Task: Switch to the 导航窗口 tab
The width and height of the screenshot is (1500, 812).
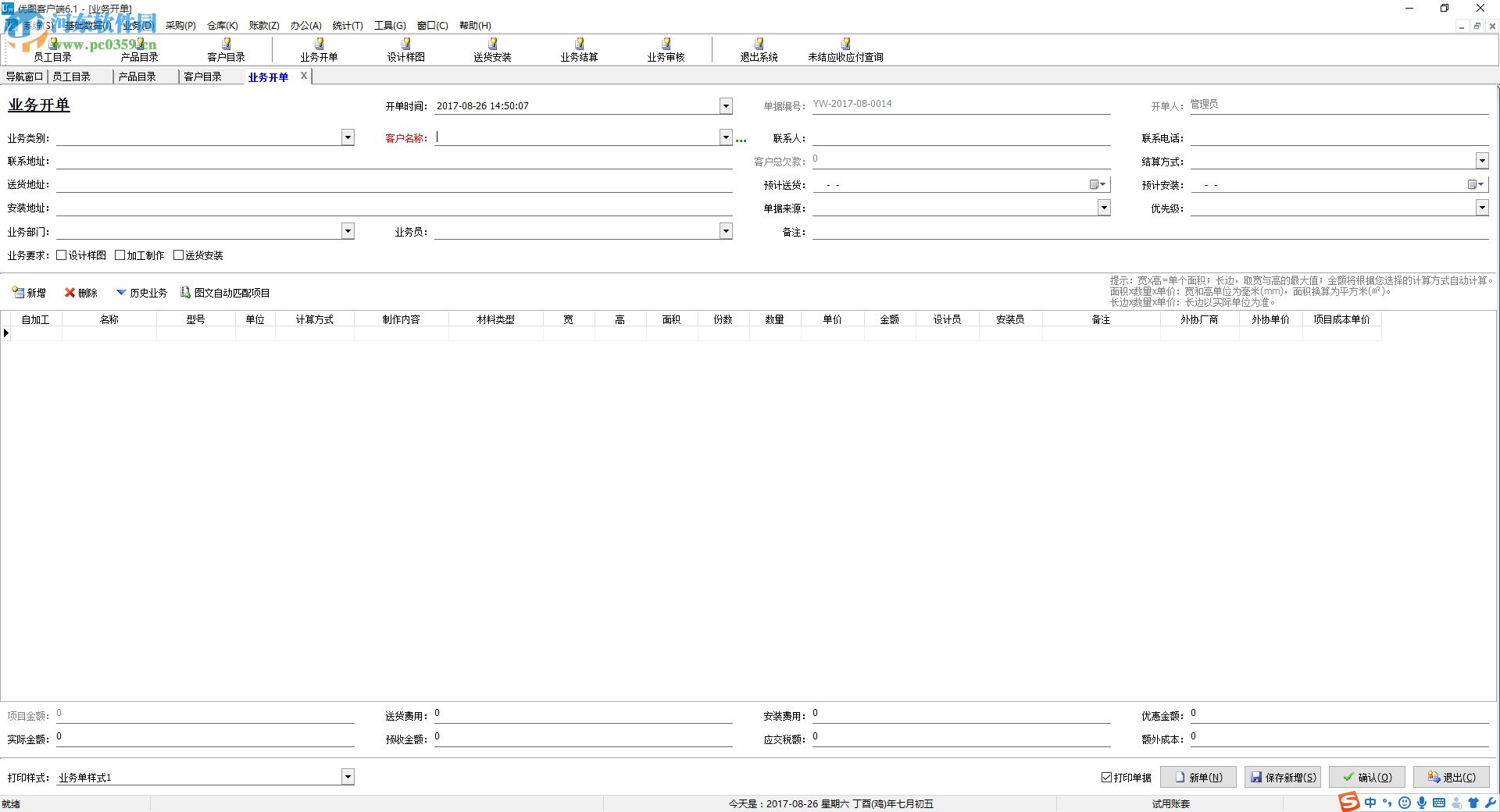Action: [x=24, y=77]
